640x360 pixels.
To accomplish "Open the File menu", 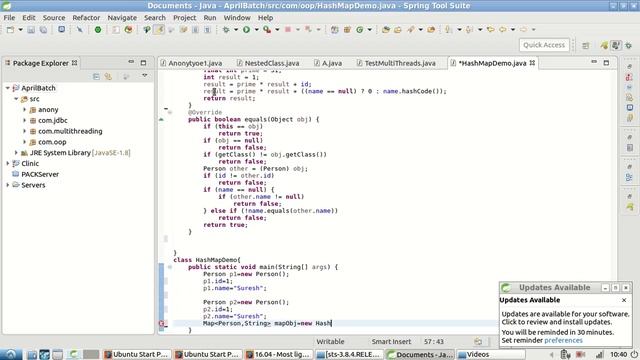I will click(9, 18).
